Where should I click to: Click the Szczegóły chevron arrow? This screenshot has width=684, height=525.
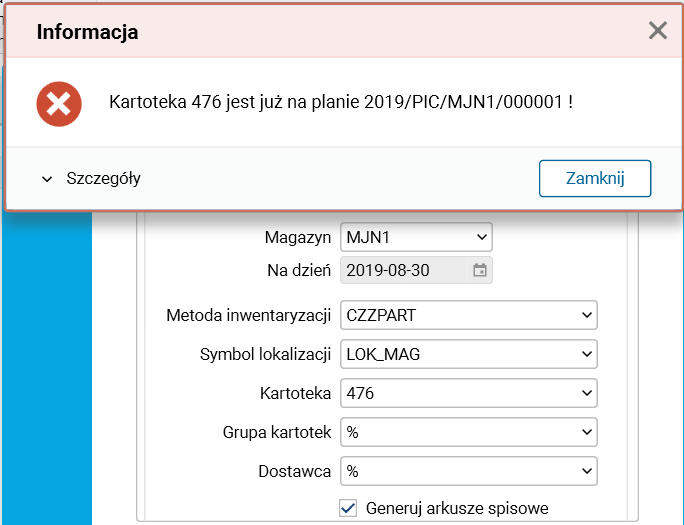coord(46,179)
